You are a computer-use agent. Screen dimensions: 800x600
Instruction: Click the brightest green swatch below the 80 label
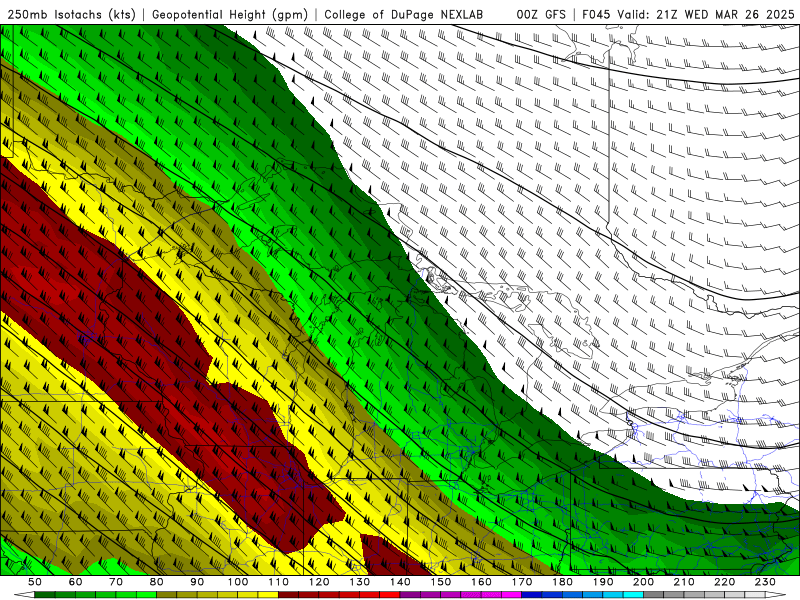coord(146,595)
